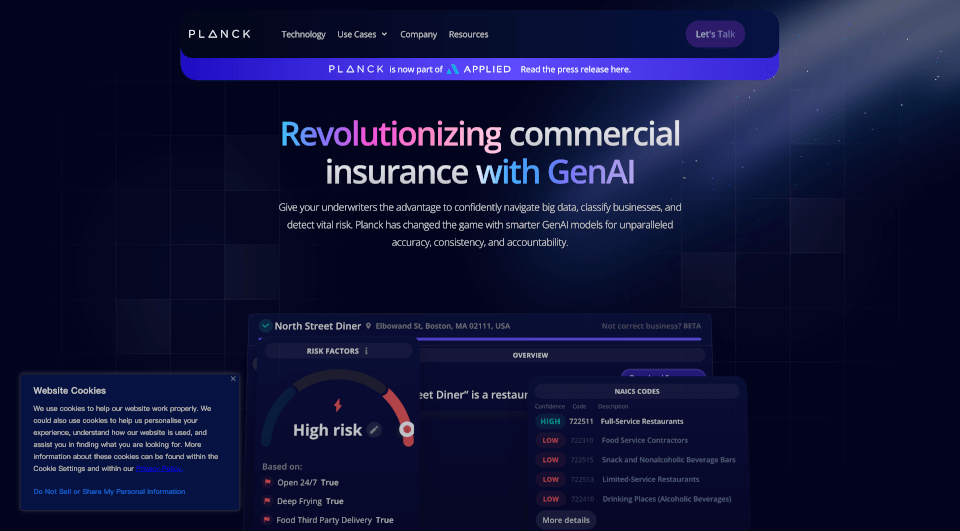Open the Company menu item
Screen dimensions: 960x531
418,34
